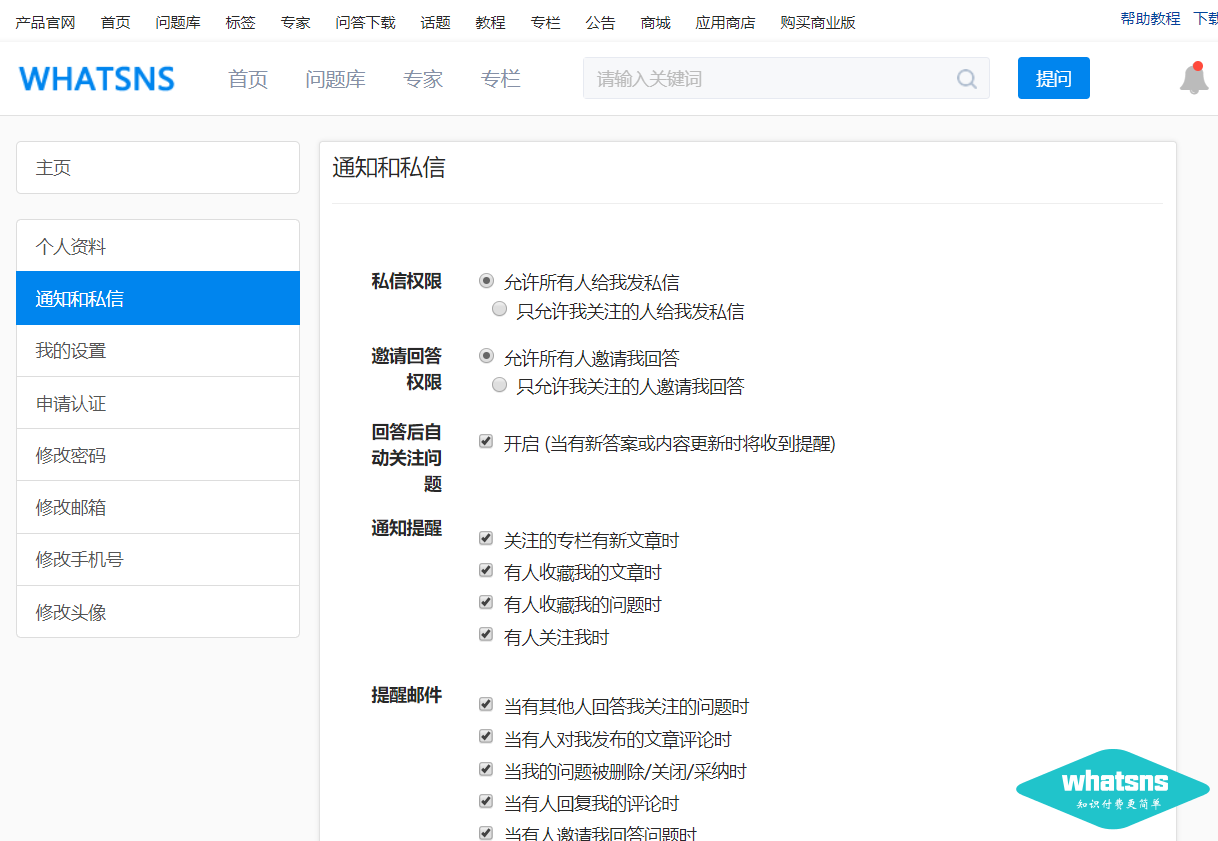The image size is (1218, 841).
Task: Click the search magnifier icon
Action: [x=966, y=79]
